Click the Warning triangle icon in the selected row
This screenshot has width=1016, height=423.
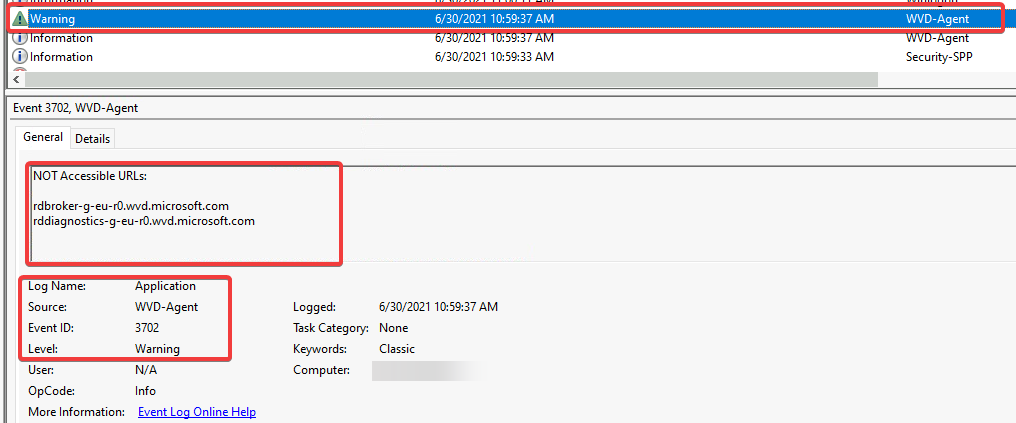[20, 19]
